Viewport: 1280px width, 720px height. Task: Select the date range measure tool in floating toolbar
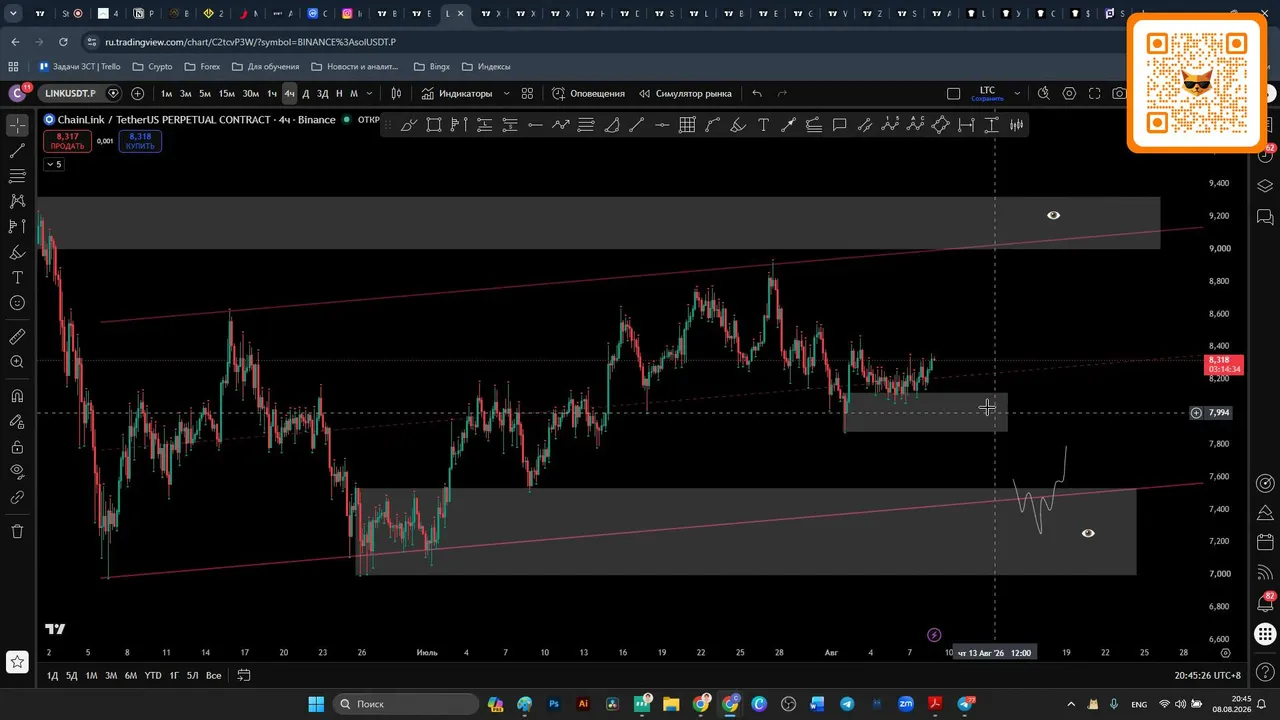(966, 125)
